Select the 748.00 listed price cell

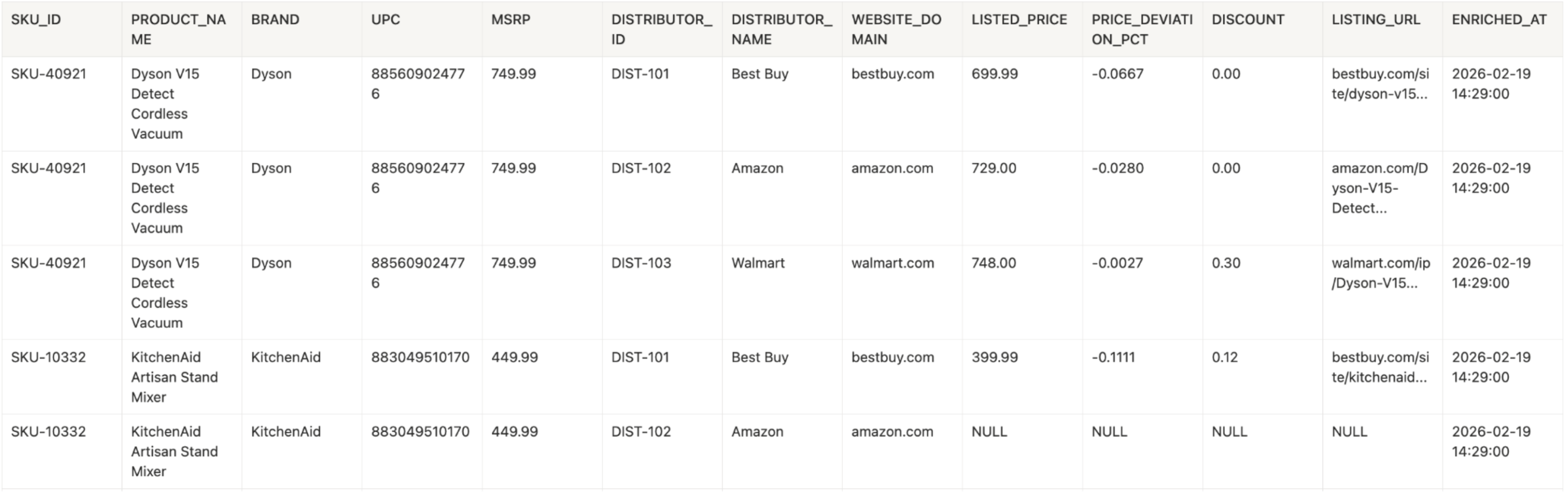(994, 263)
